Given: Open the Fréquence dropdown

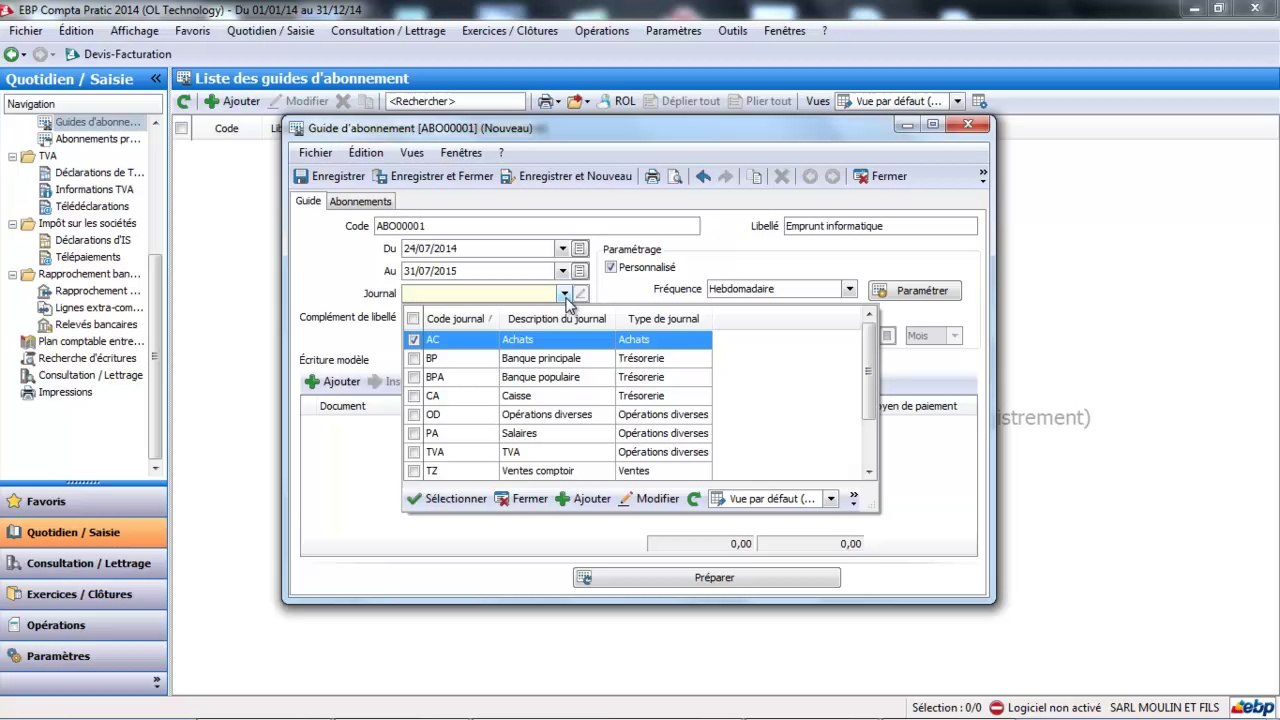Looking at the screenshot, I should pos(849,289).
